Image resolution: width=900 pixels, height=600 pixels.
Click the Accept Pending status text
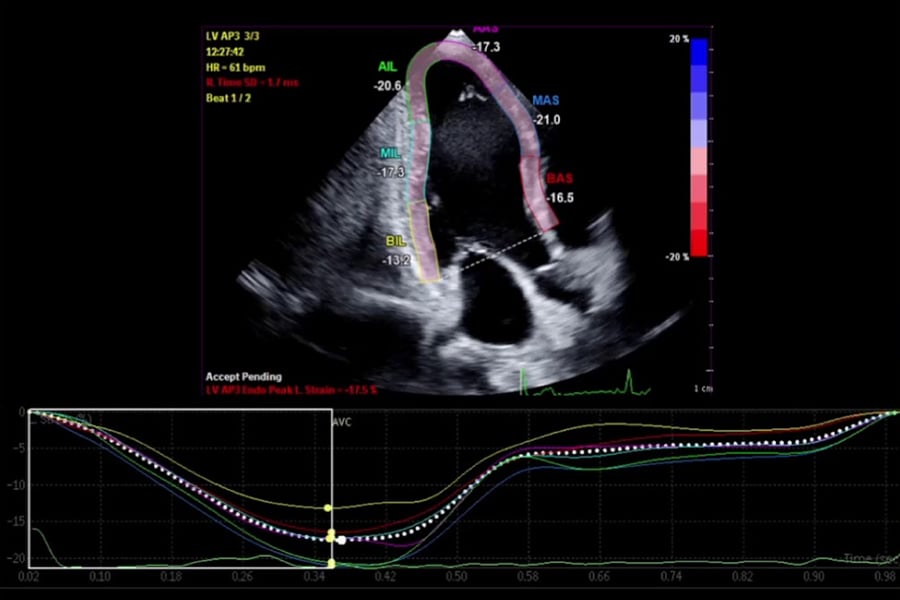tap(243, 377)
